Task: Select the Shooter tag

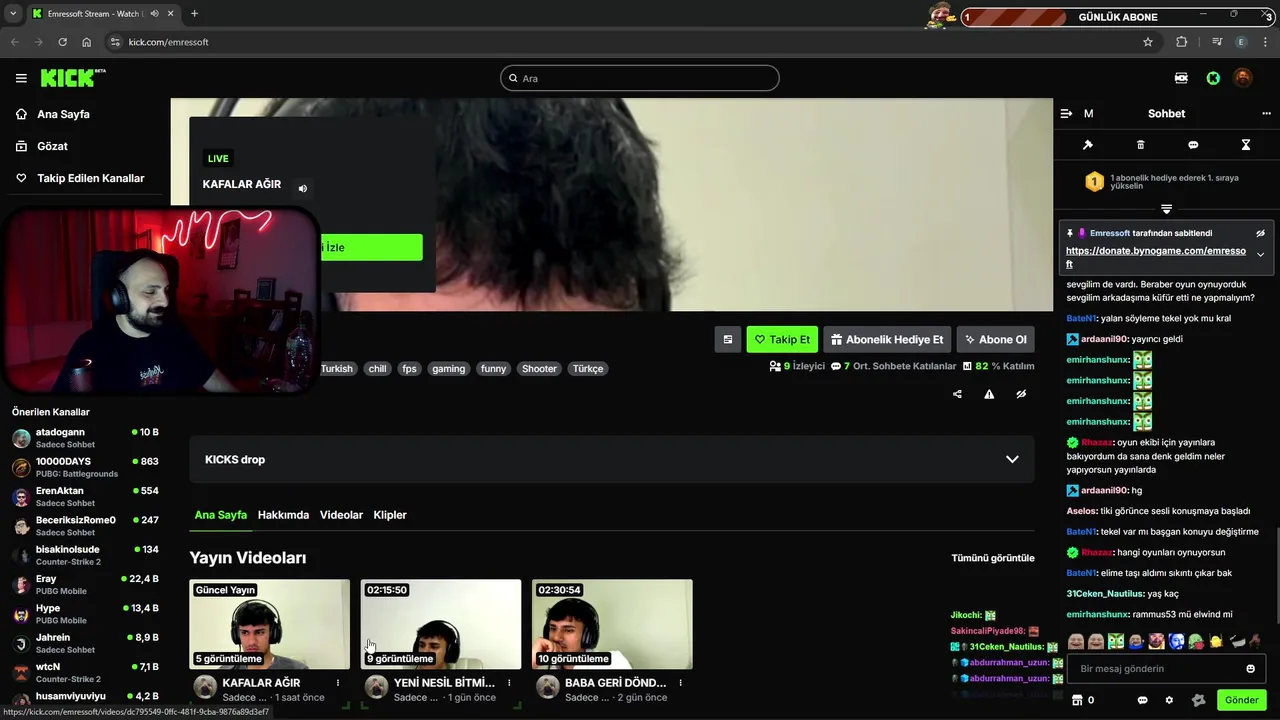Action: [539, 369]
